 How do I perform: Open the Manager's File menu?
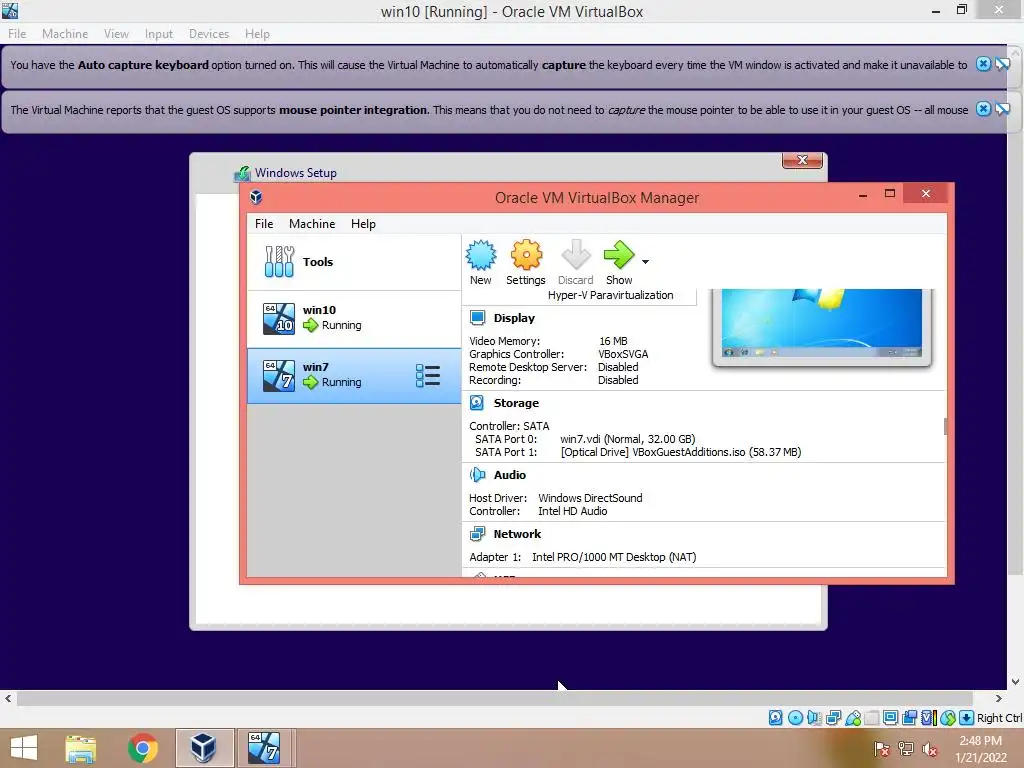[x=264, y=224]
